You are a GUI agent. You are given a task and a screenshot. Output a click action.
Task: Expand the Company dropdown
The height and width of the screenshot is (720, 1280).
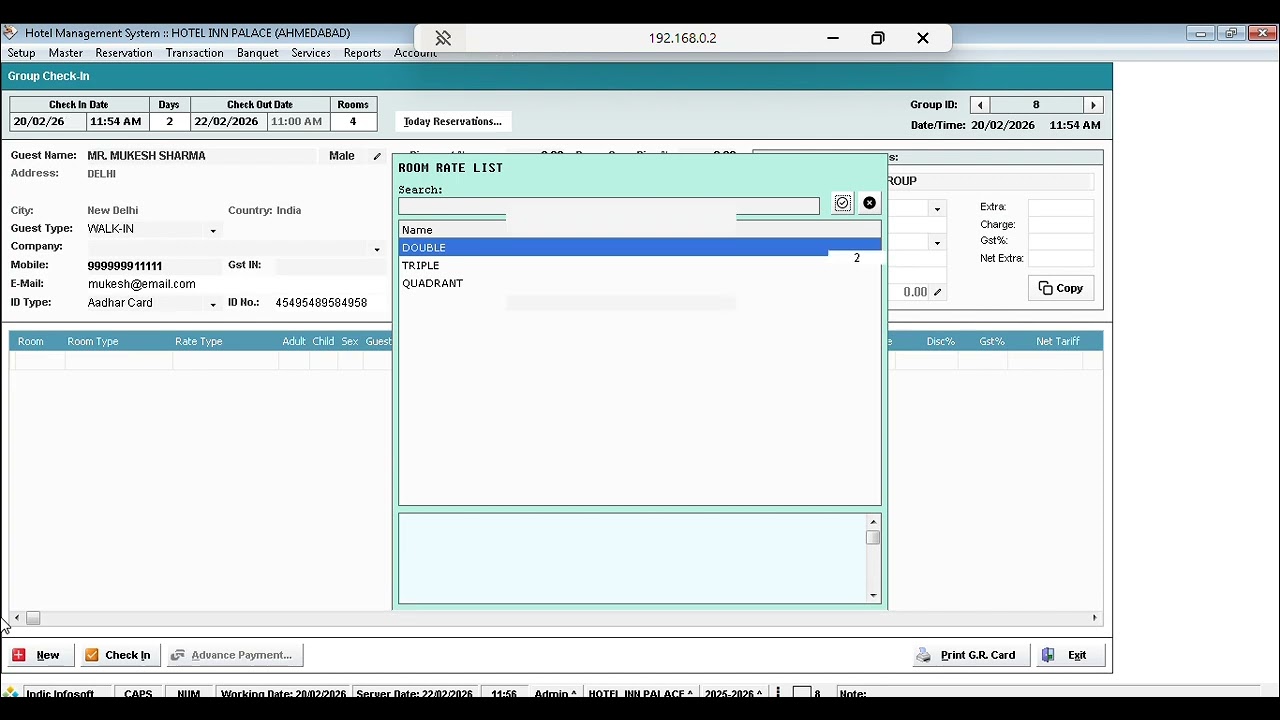377,248
